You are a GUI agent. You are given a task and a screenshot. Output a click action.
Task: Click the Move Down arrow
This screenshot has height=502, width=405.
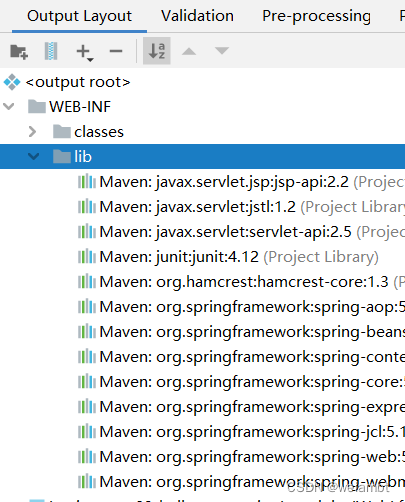tap(222, 51)
